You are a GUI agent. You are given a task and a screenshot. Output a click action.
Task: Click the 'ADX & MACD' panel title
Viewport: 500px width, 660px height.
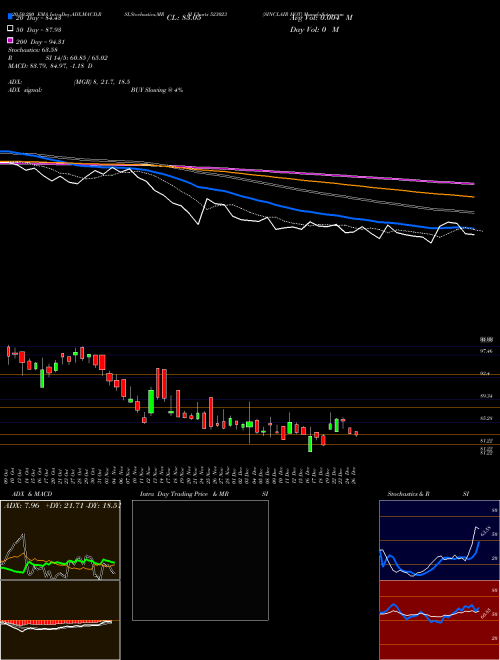(x=32, y=494)
